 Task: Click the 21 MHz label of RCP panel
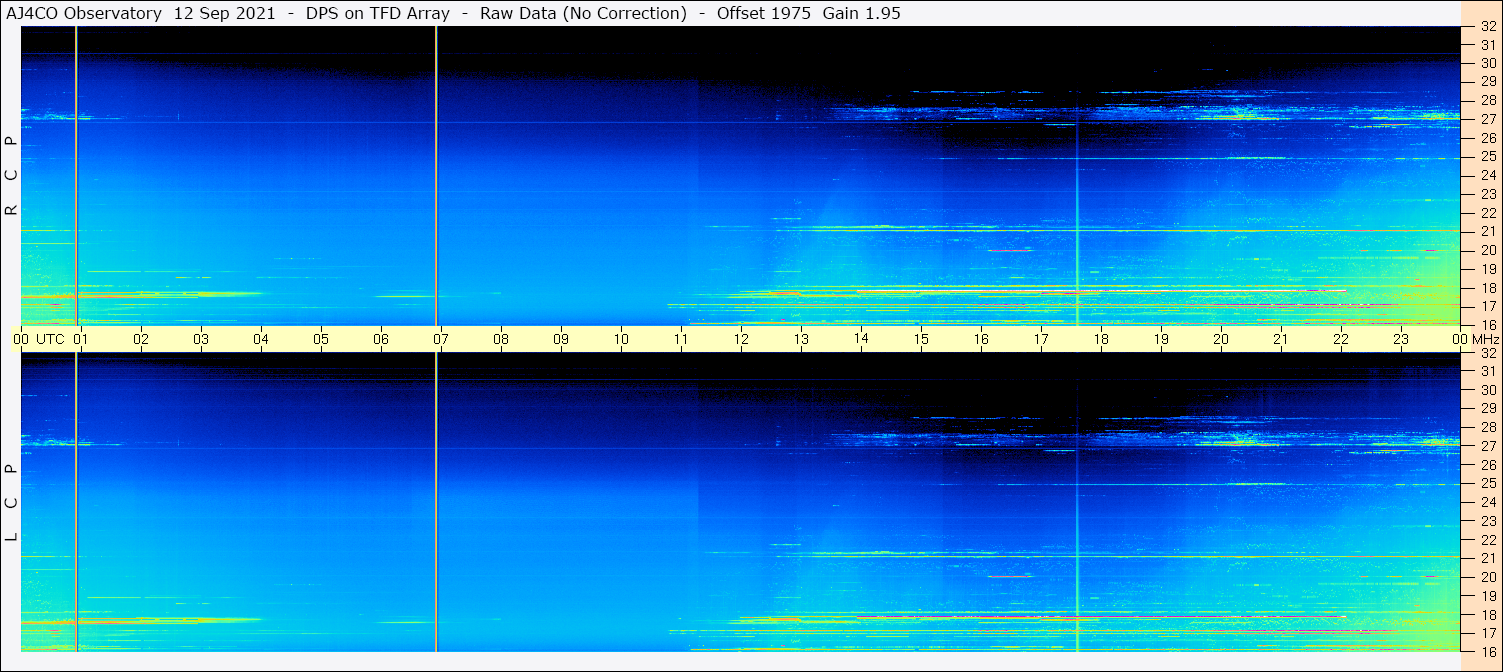click(1487, 231)
